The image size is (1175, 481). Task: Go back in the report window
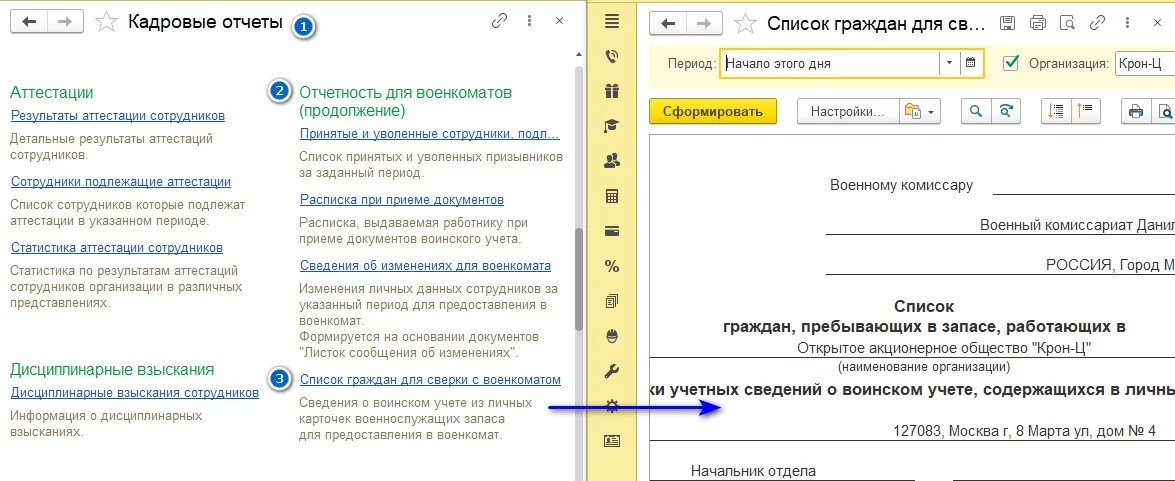pos(668,23)
